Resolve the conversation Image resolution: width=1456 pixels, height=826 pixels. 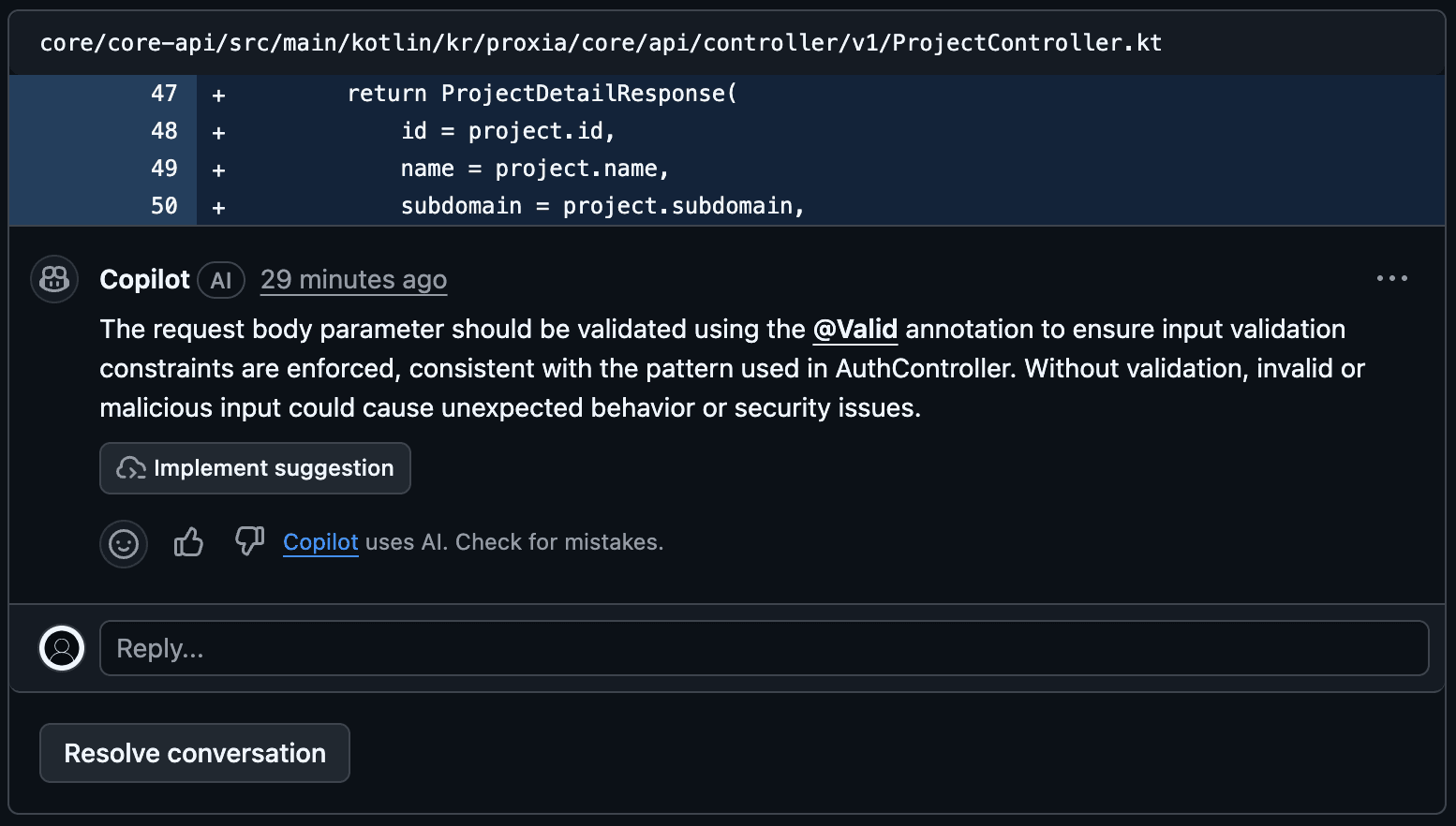tap(194, 752)
